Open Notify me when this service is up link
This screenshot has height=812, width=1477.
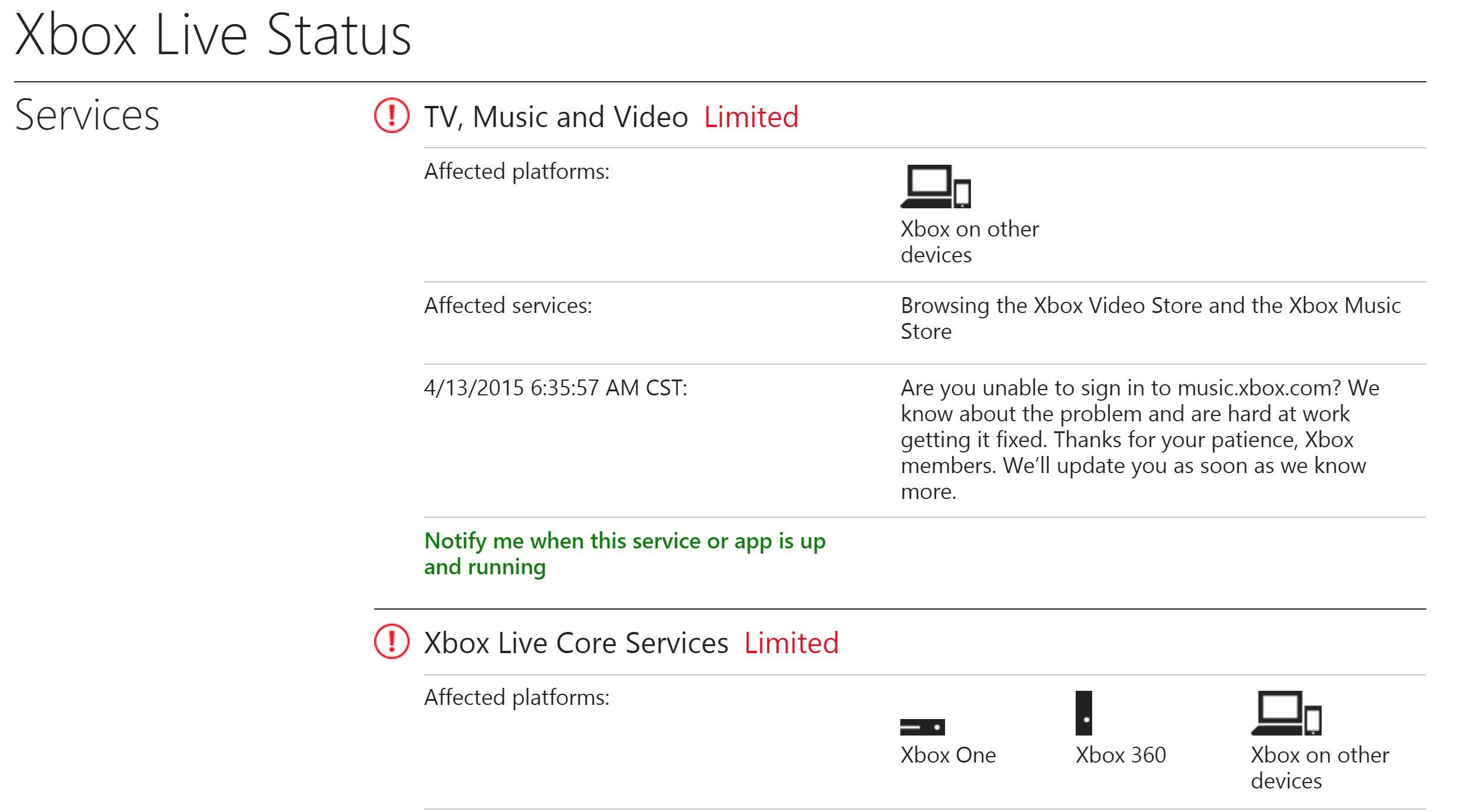click(625, 554)
